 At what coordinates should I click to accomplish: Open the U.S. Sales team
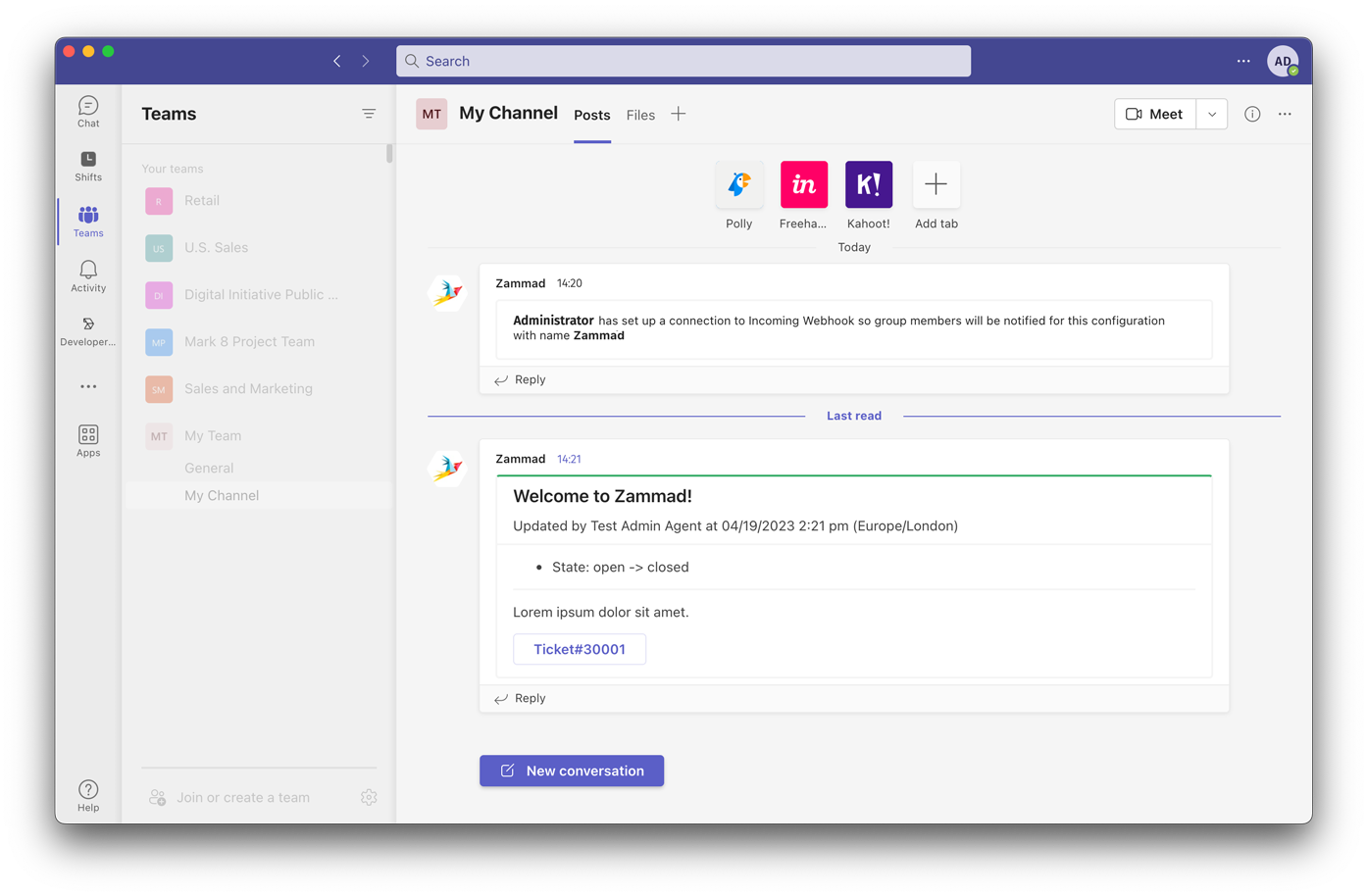pyautogui.click(x=258, y=247)
